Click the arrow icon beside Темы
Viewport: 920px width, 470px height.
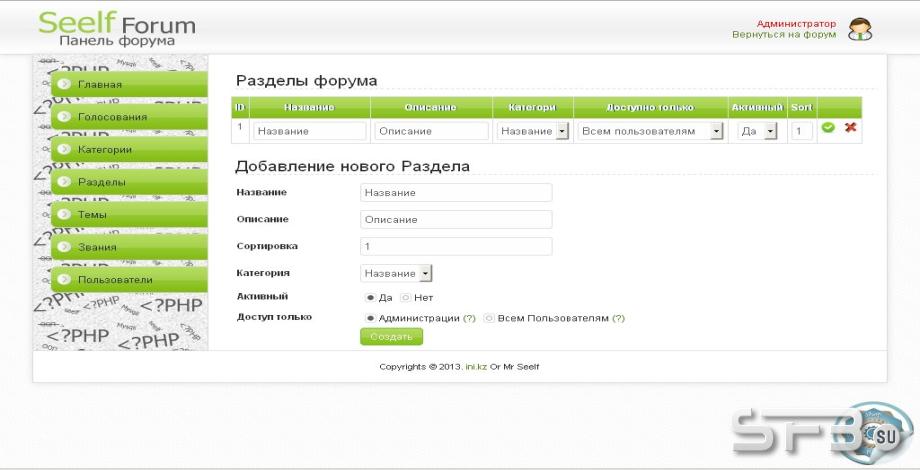pyautogui.click(x=64, y=214)
